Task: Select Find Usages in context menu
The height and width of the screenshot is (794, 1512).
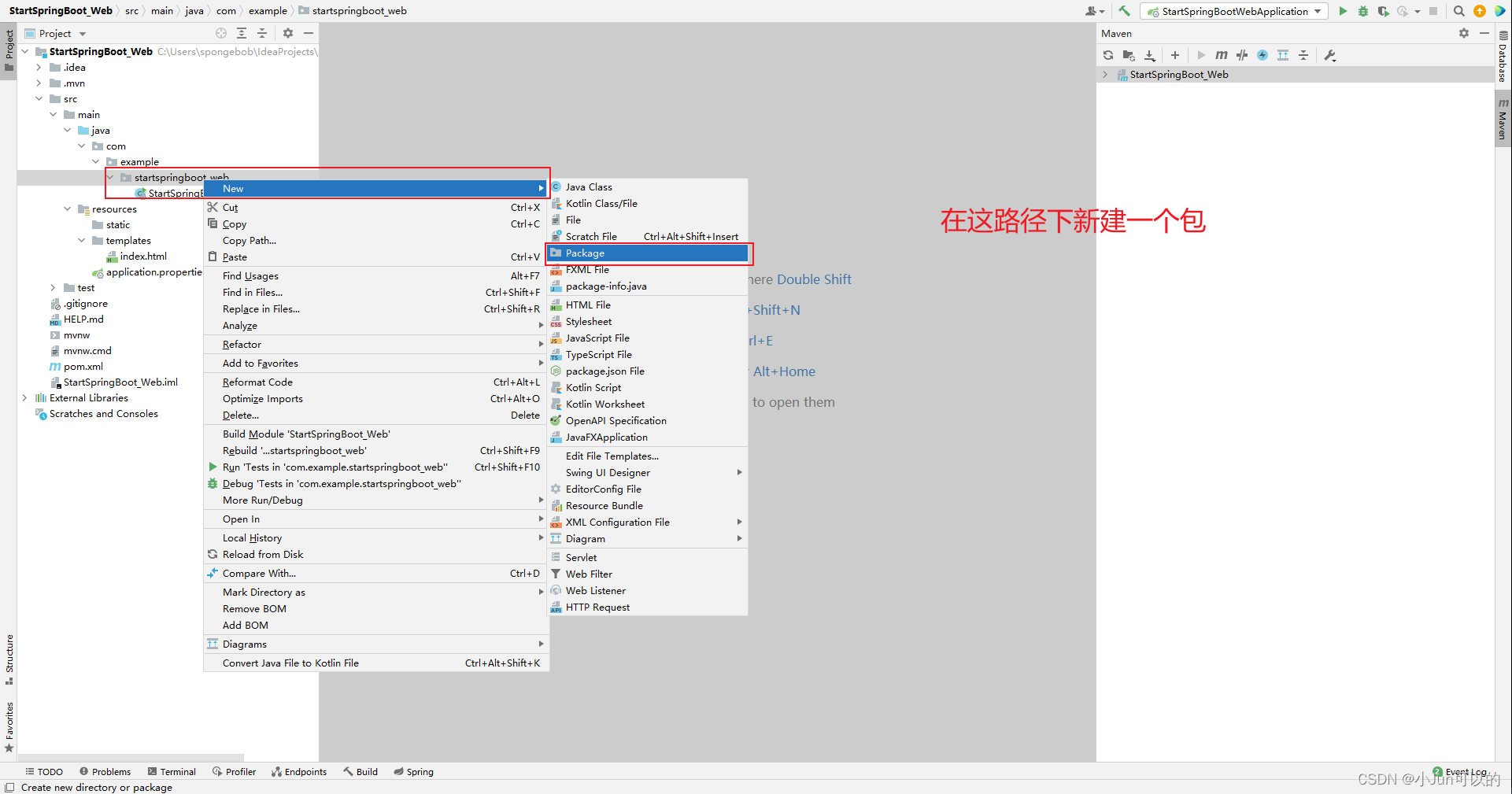Action: click(x=375, y=276)
